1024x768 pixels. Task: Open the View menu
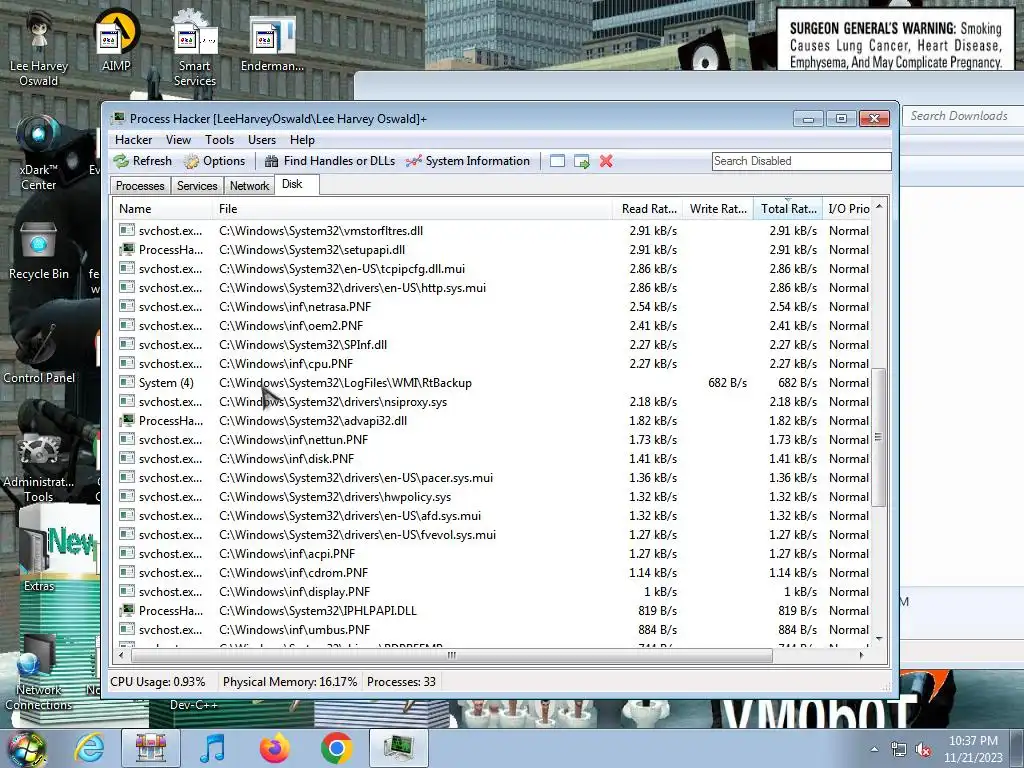tap(178, 140)
